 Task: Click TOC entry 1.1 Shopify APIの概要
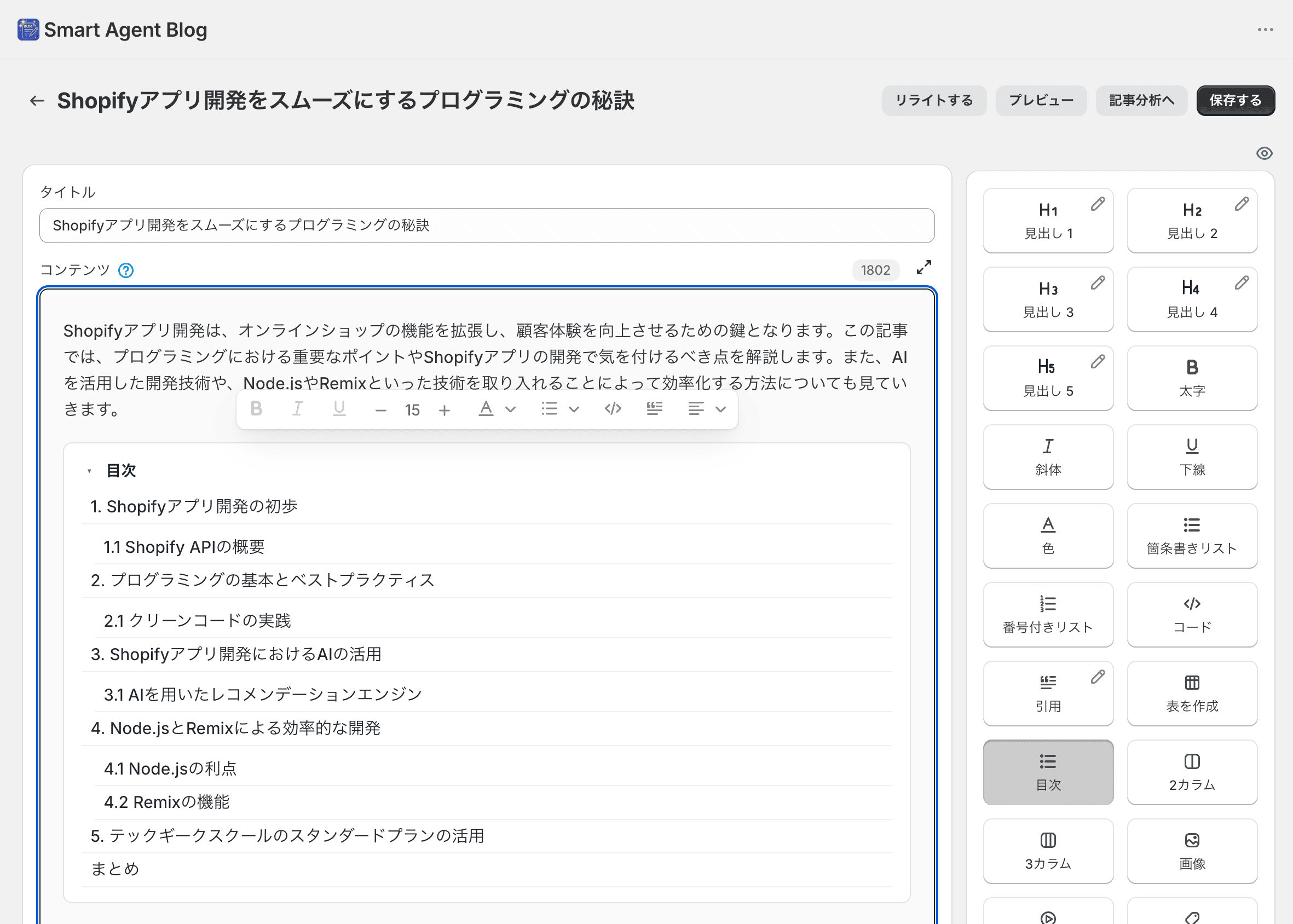pos(184,547)
